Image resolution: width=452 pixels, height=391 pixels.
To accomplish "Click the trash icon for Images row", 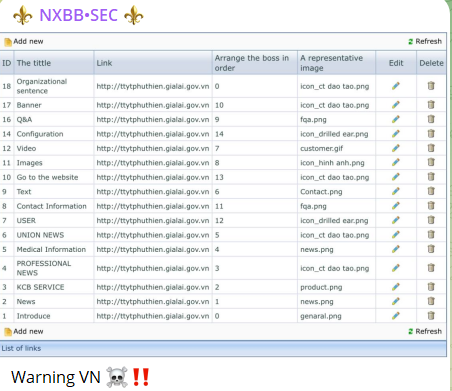I will 431,163.
